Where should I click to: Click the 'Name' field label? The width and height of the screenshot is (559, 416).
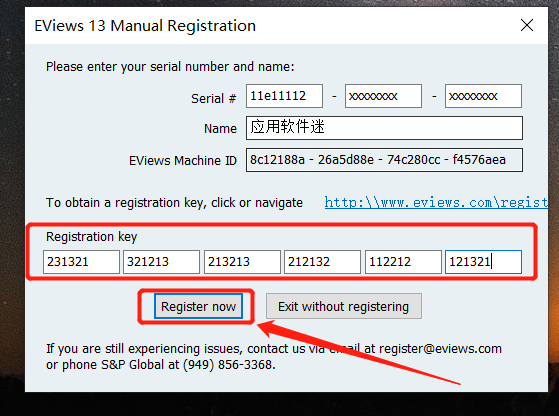220,128
